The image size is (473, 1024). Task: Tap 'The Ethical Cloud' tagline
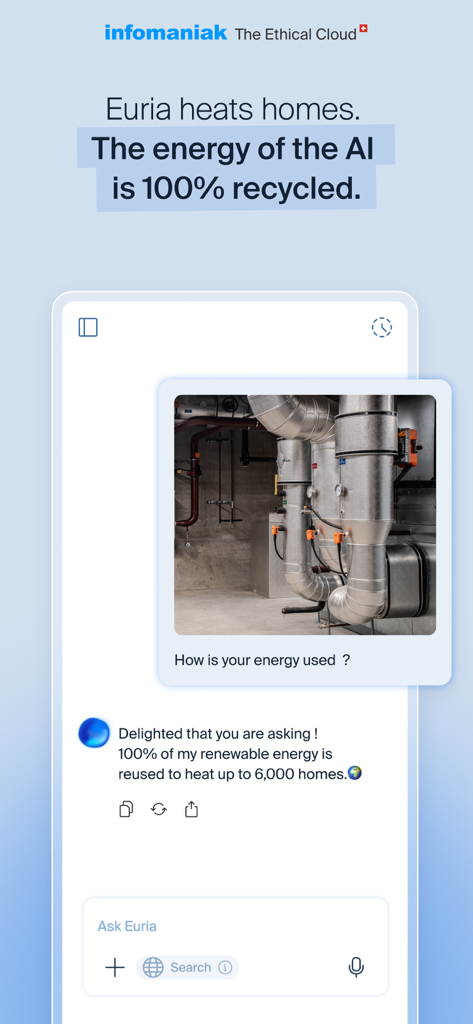[x=295, y=34]
